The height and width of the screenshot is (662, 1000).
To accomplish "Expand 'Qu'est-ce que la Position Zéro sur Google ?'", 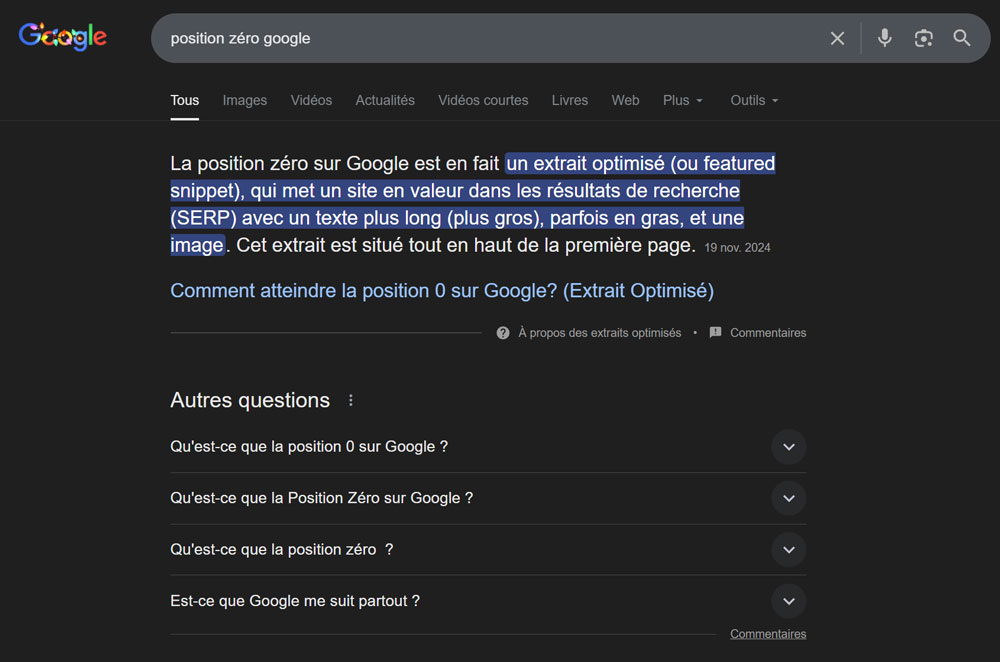I will pyautogui.click(x=788, y=498).
